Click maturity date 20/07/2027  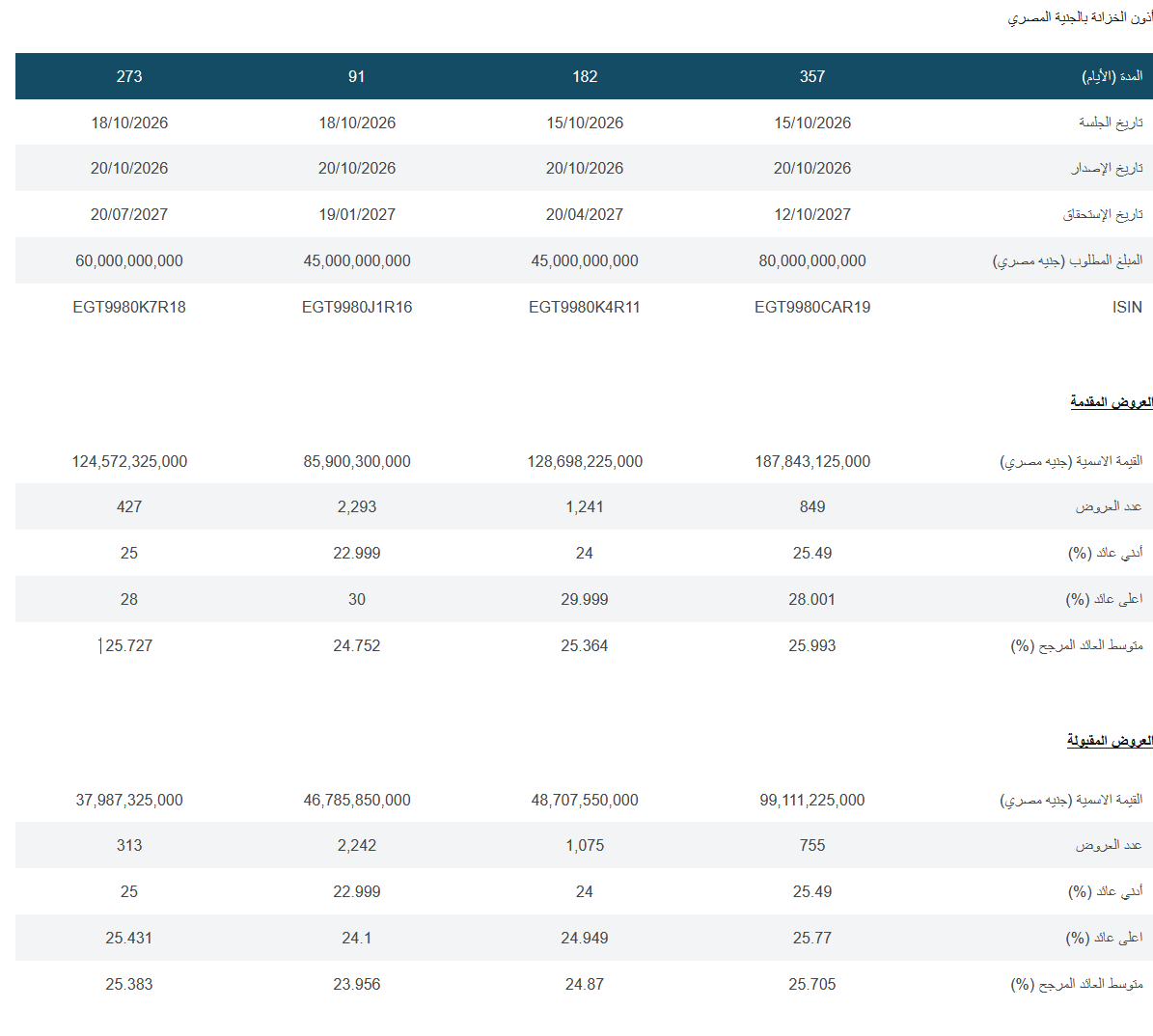tap(129, 215)
